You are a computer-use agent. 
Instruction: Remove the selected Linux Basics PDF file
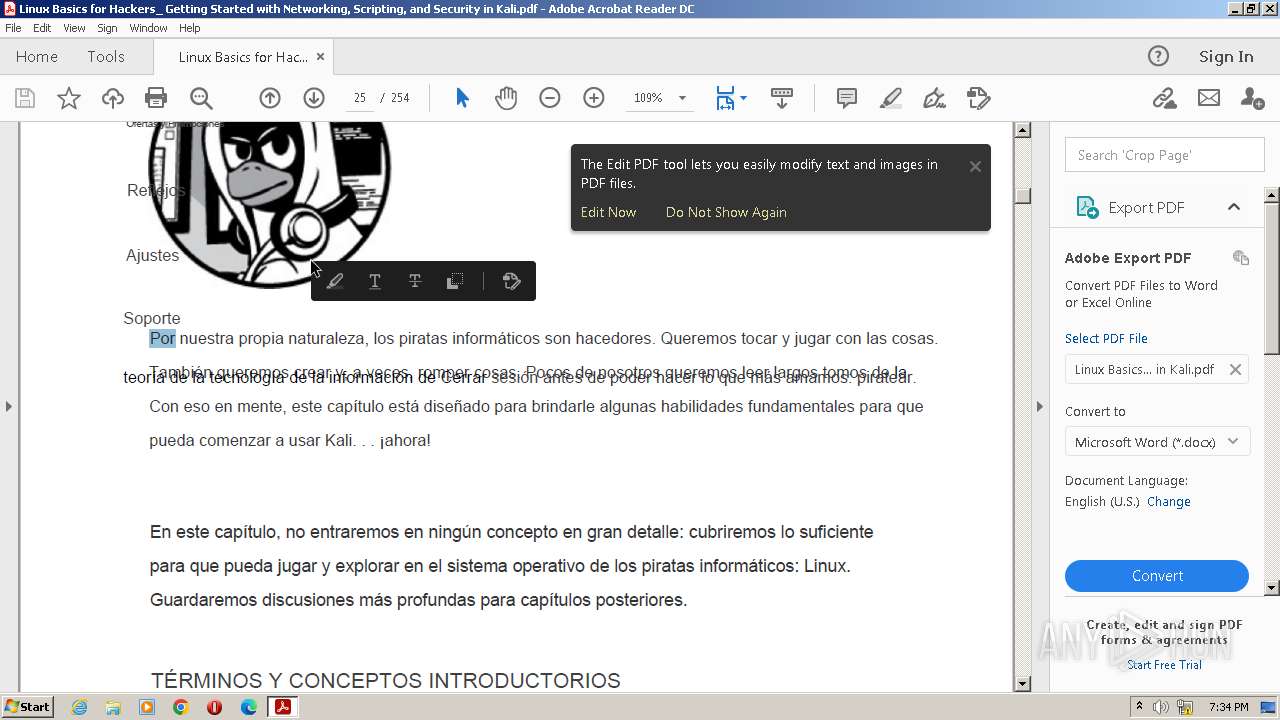point(1236,369)
